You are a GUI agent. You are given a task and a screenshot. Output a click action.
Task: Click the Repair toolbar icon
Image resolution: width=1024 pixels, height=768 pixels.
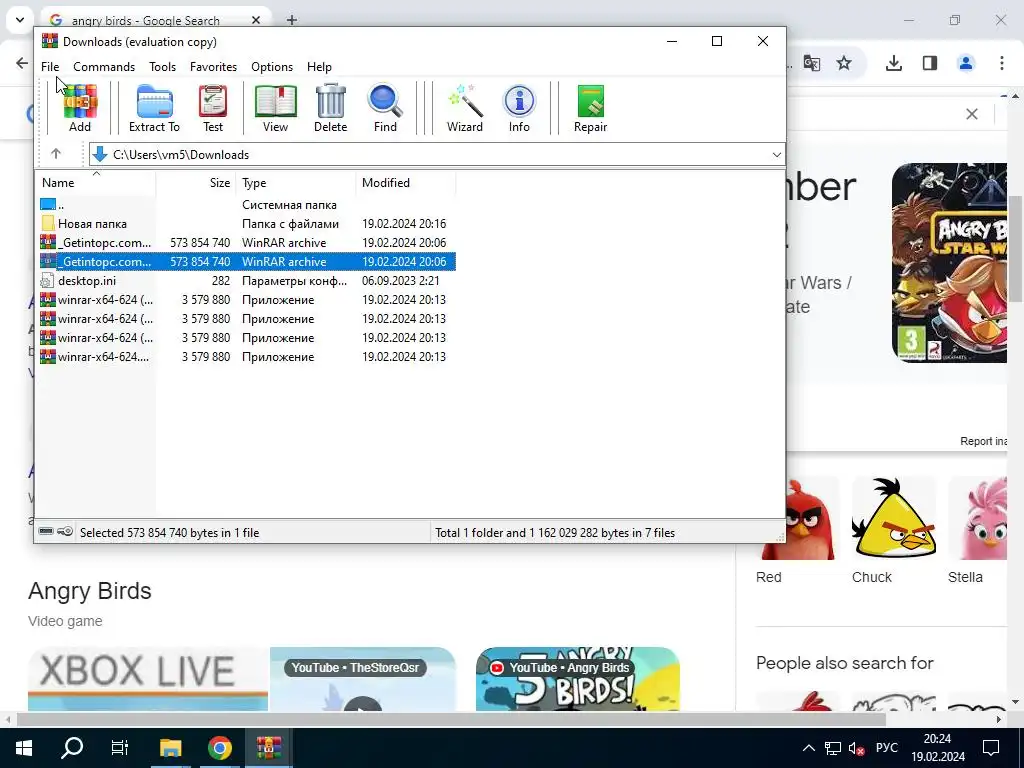pyautogui.click(x=590, y=108)
